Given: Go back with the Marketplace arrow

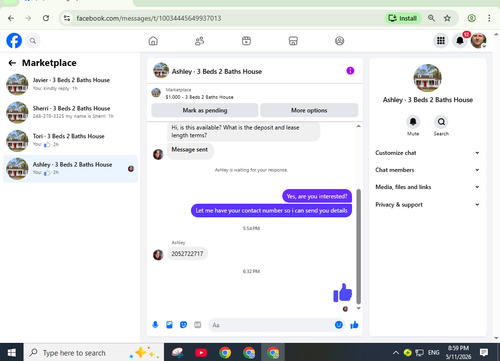Looking at the screenshot, I should pos(12,63).
